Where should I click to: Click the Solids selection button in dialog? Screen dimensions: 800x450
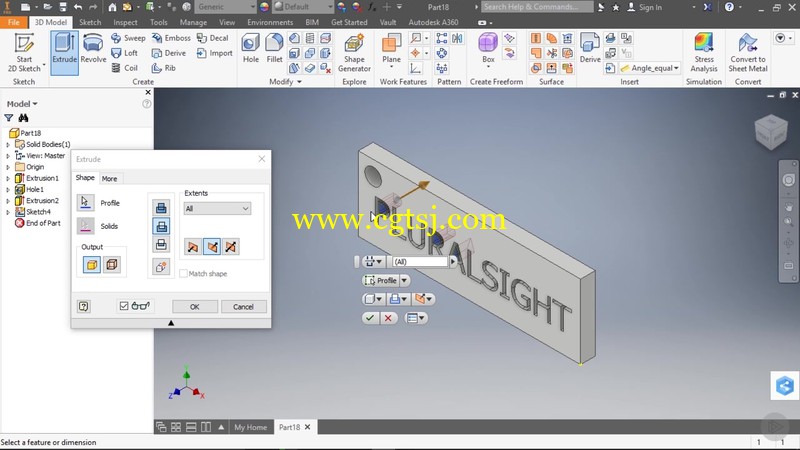[x=85, y=226]
